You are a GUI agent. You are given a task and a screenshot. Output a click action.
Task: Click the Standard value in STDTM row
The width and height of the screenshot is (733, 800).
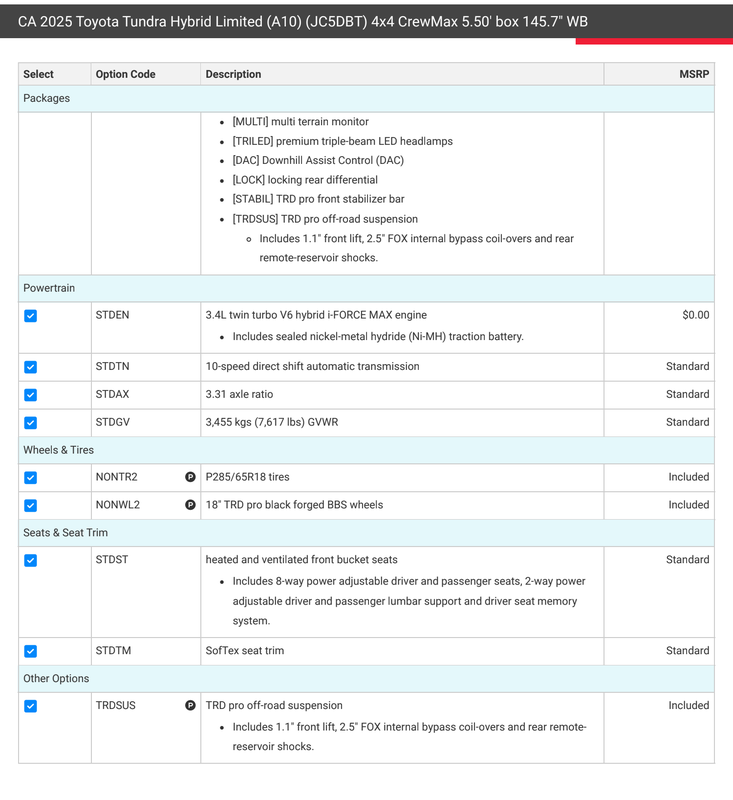point(688,651)
